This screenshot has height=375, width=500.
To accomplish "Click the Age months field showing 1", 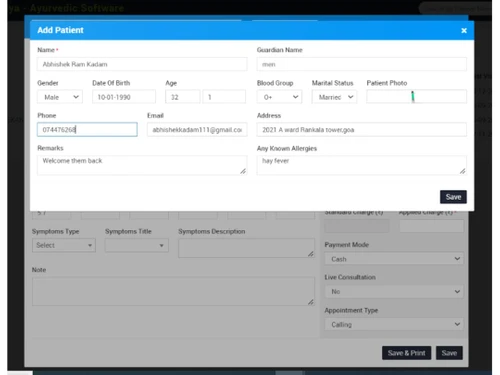I will click(x=224, y=97).
